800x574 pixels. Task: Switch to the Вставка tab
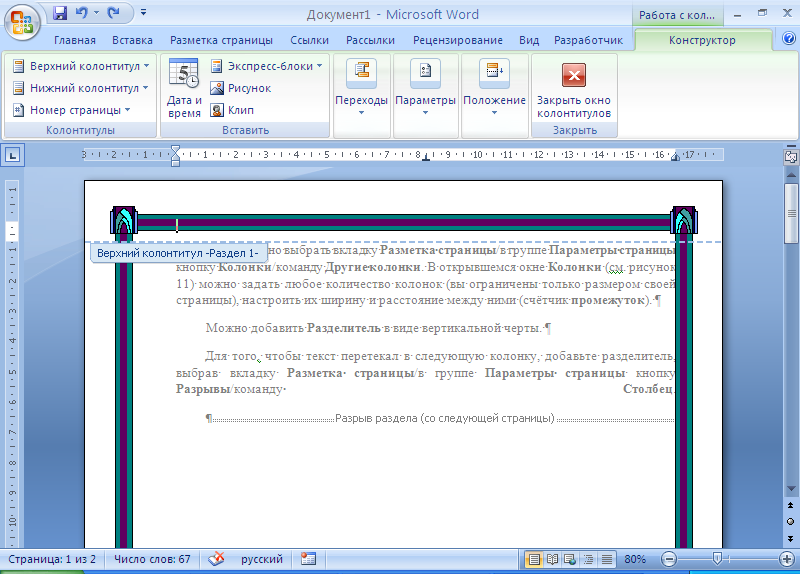click(132, 40)
